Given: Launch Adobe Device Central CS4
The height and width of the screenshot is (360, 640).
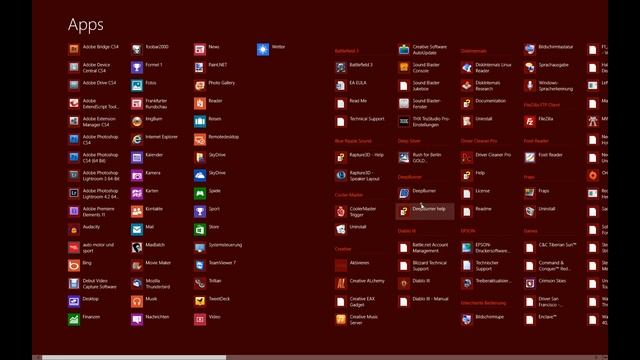Looking at the screenshot, I should pyautogui.click(x=92, y=67).
